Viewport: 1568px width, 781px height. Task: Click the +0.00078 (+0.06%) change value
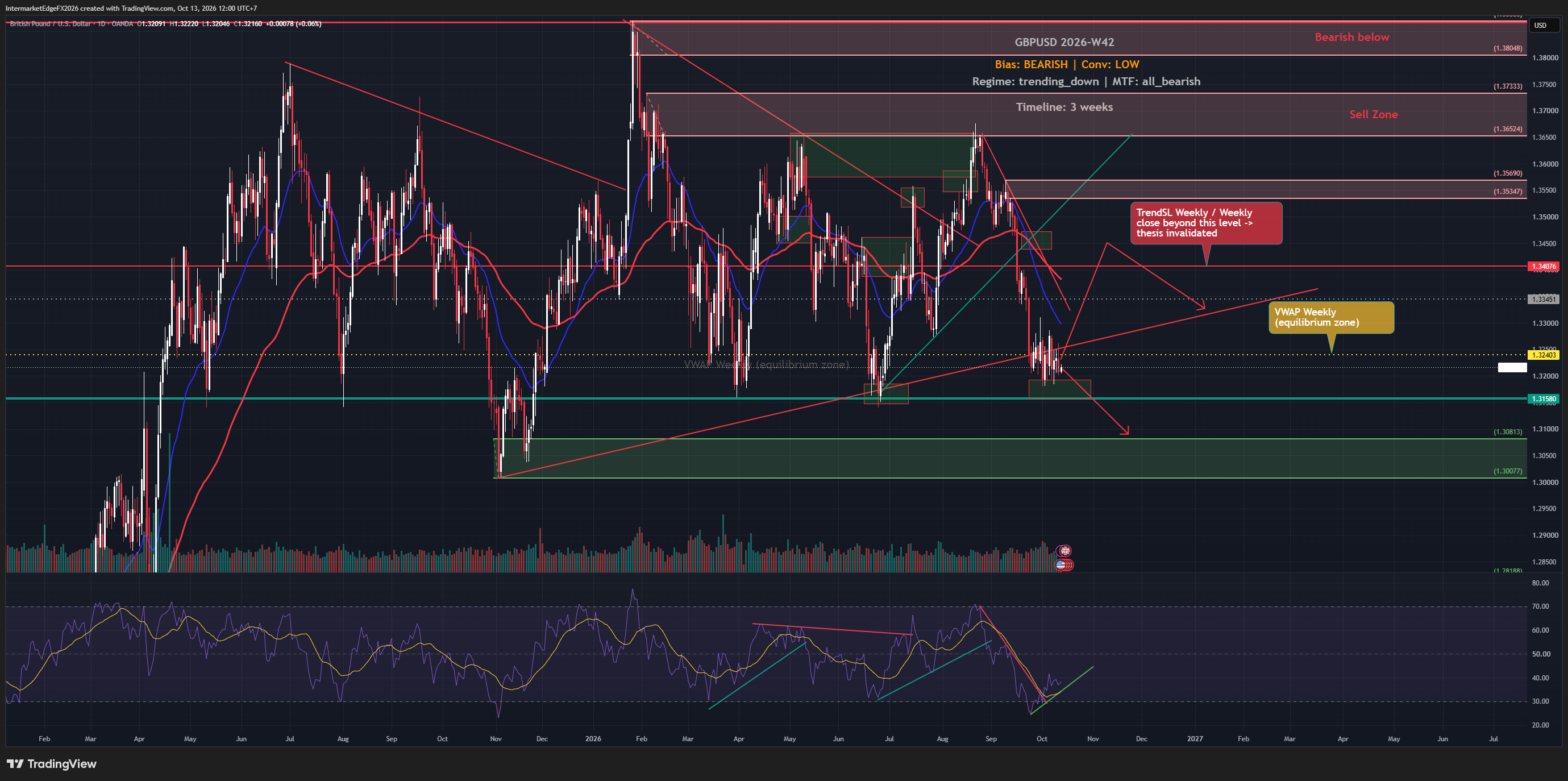(x=293, y=24)
